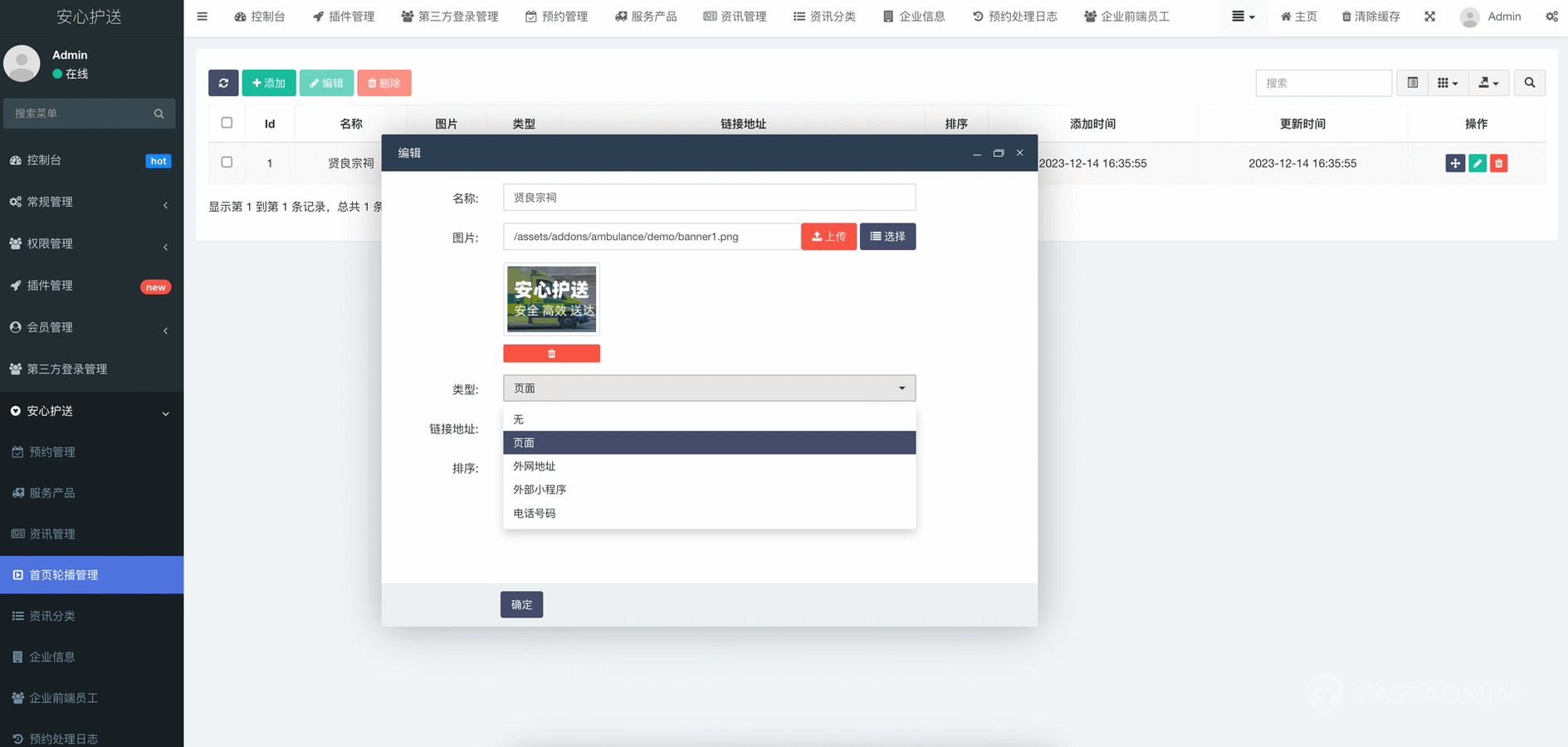Click the red delete icon in row operations
Screen dimensions: 1568x747
[x=1498, y=164]
